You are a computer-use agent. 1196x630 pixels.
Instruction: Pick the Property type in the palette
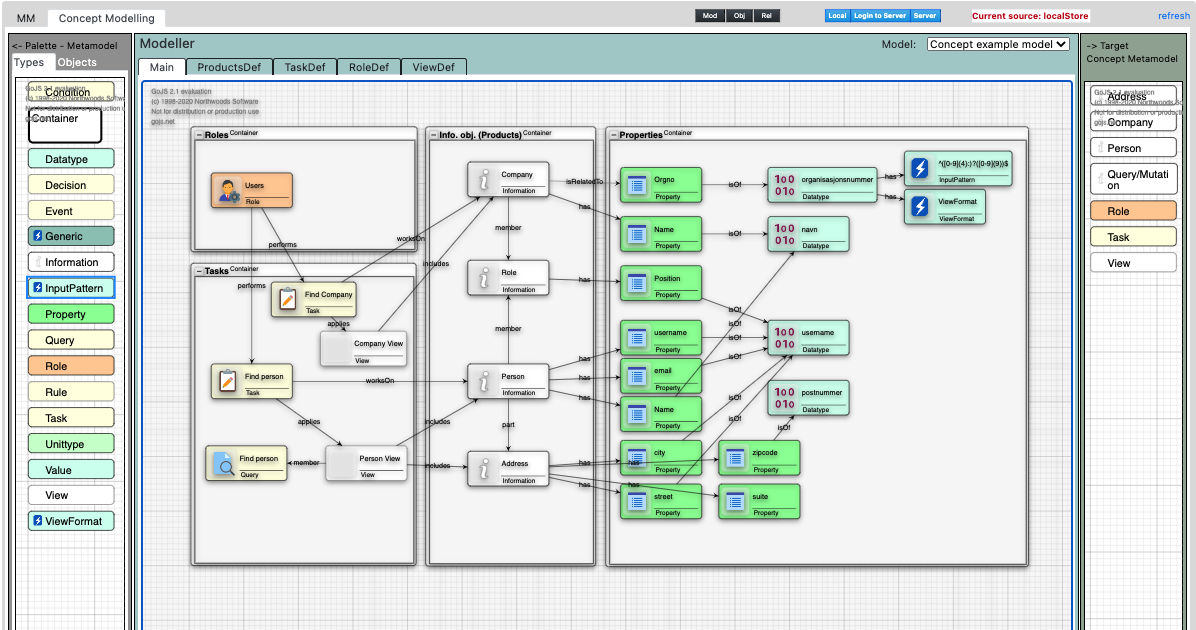click(71, 314)
